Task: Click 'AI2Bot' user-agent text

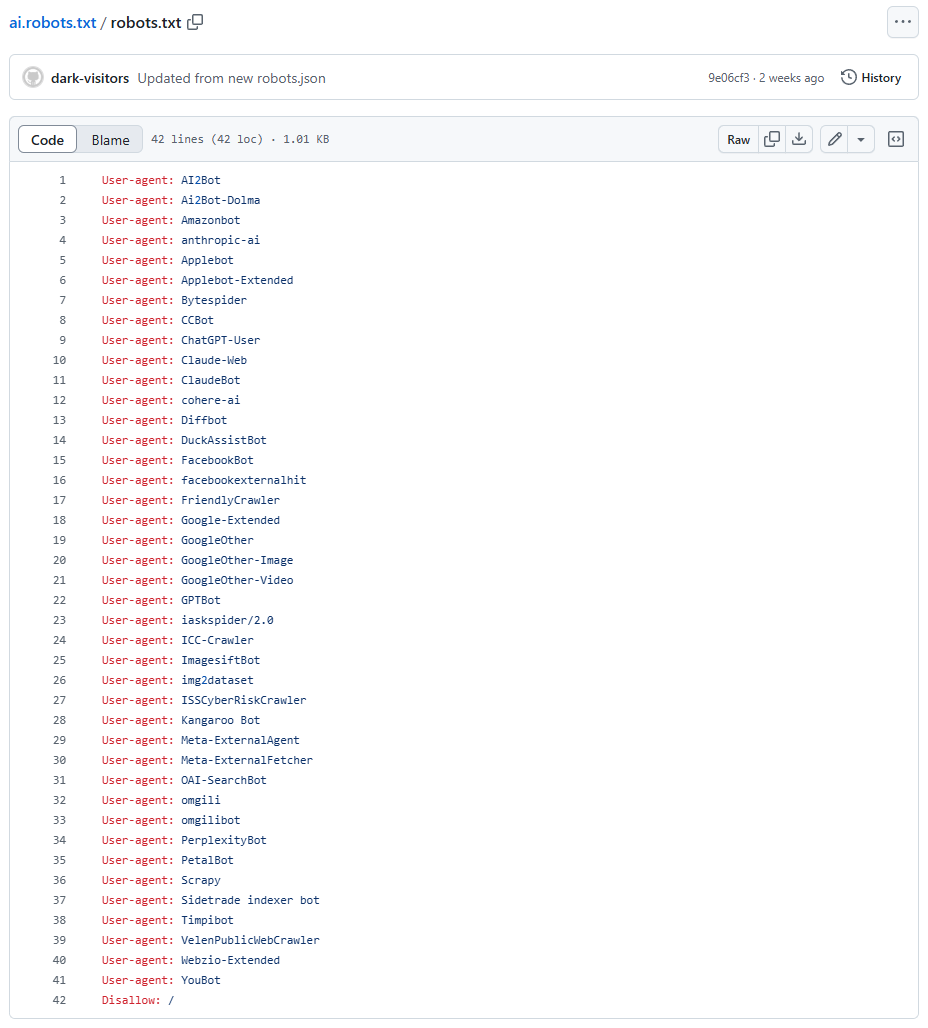Action: (x=201, y=180)
